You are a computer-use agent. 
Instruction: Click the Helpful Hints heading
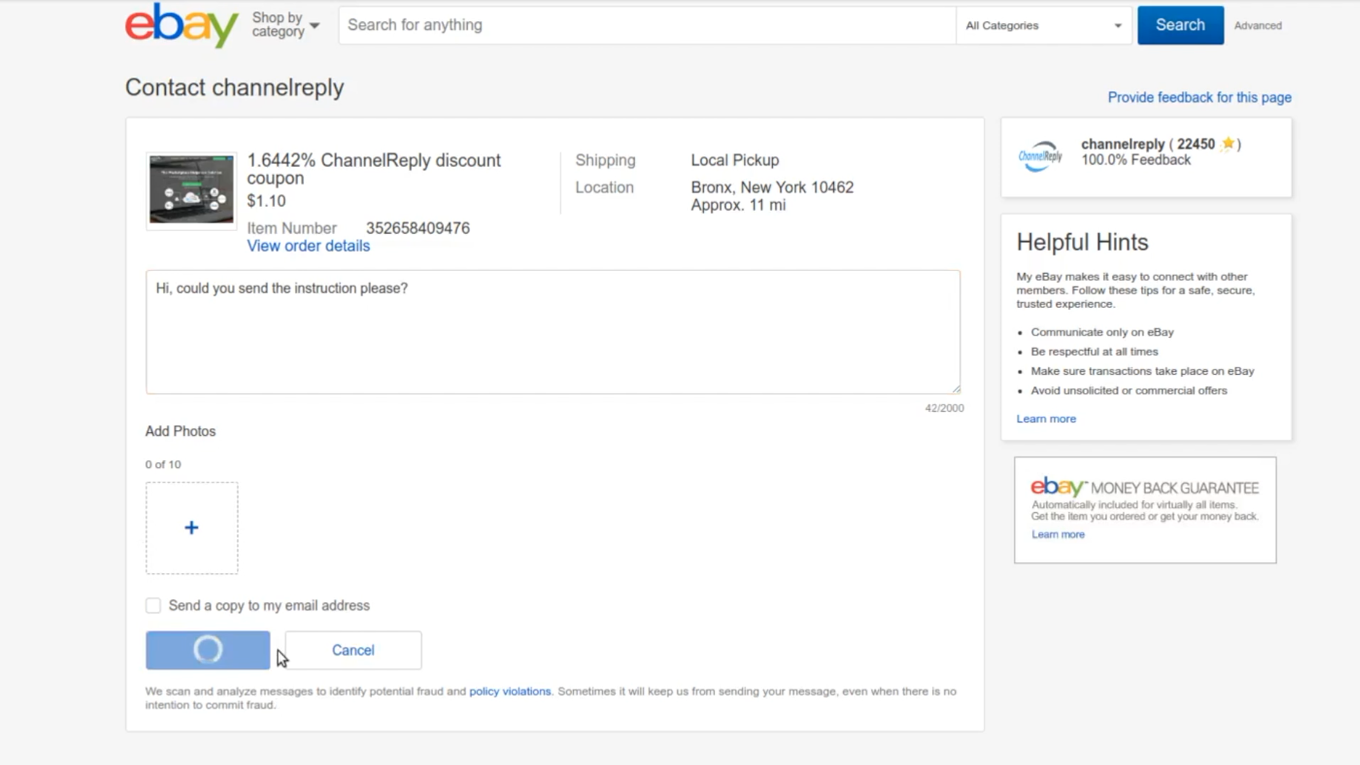1082,242
